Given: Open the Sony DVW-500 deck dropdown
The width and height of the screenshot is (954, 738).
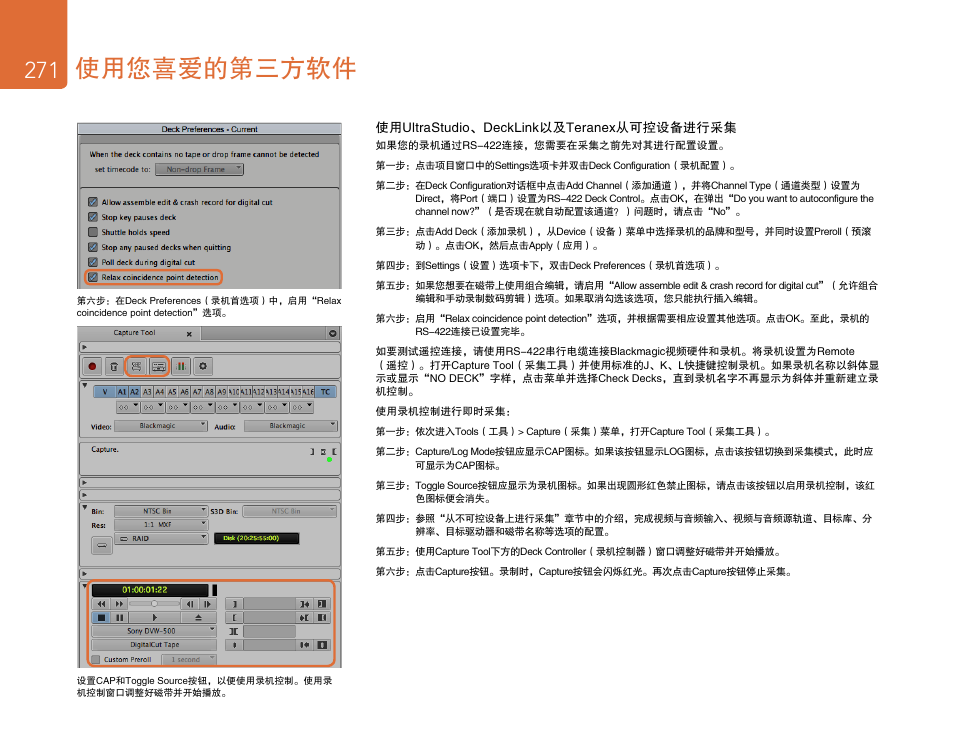Looking at the screenshot, I should coord(154,631).
